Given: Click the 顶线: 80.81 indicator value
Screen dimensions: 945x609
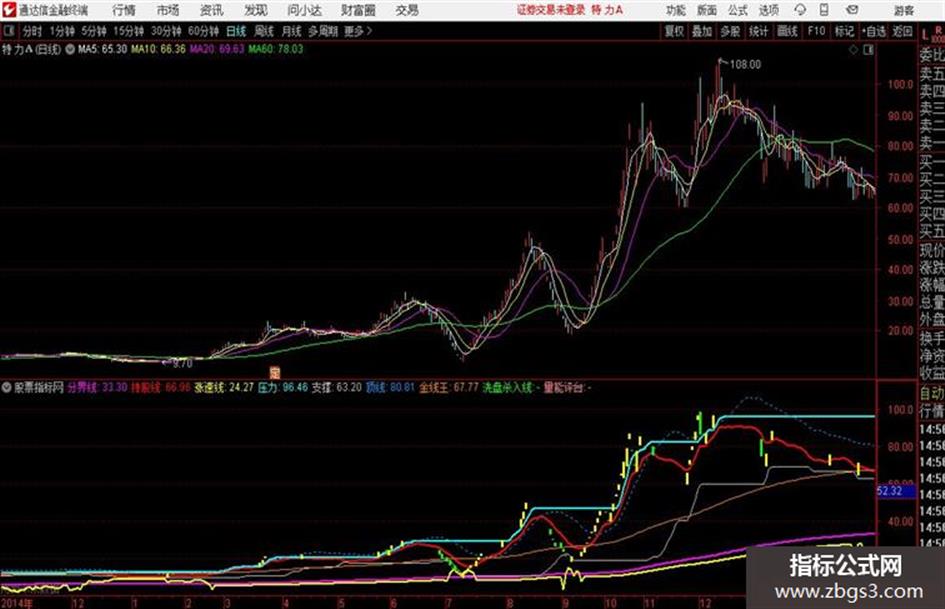Looking at the screenshot, I should tap(390, 387).
